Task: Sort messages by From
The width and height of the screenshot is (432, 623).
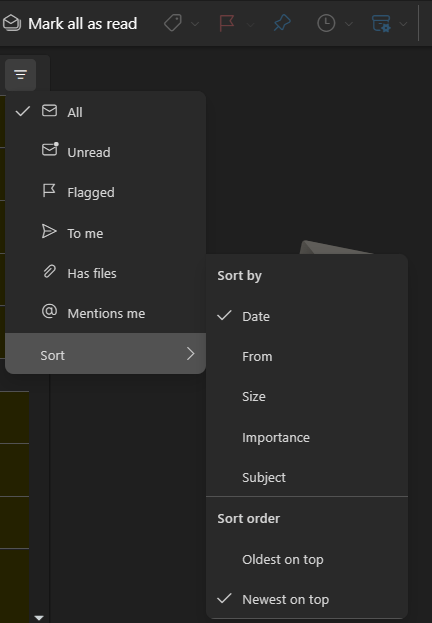Action: pos(307,356)
